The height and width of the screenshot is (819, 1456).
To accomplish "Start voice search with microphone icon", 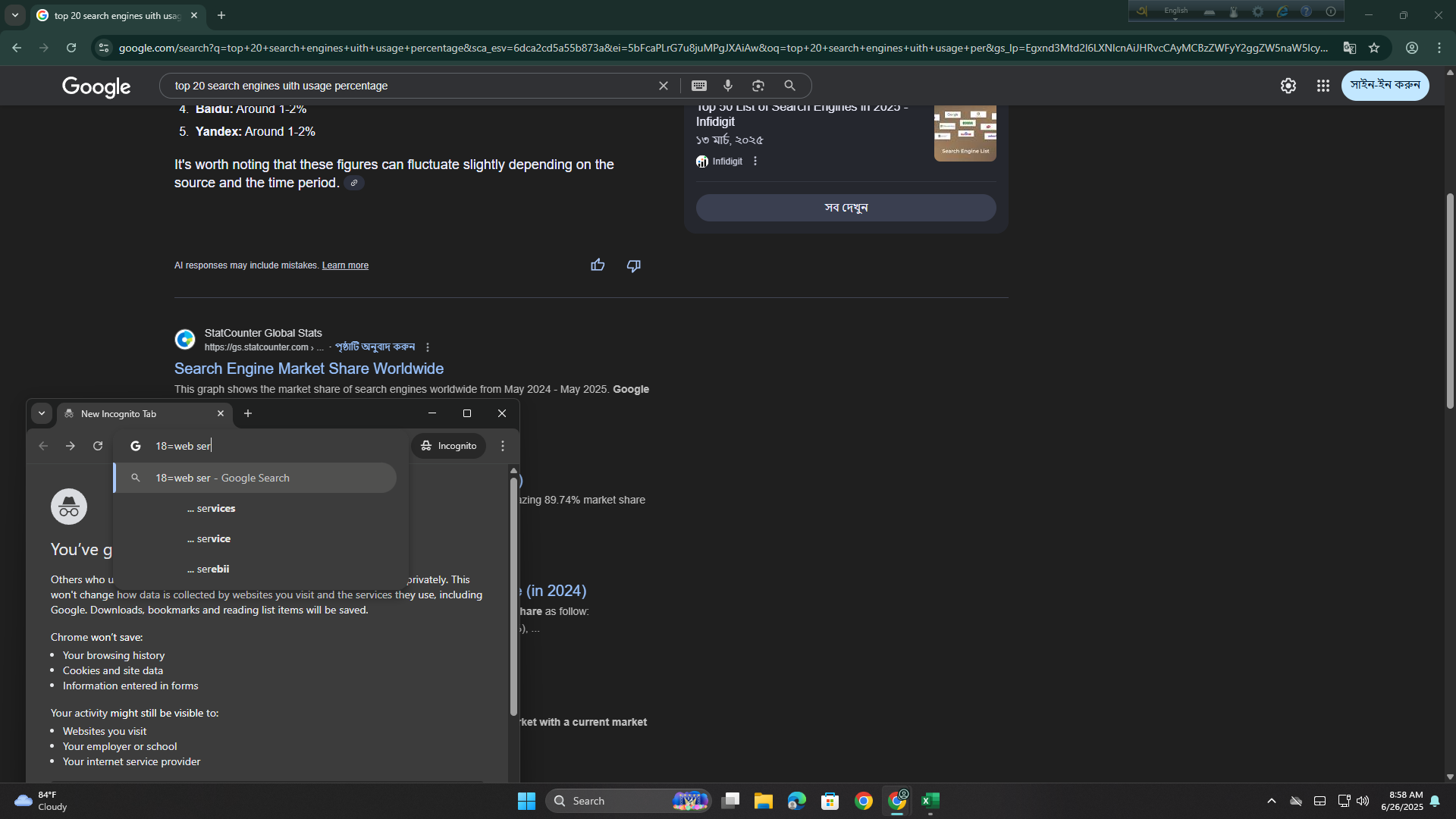I will [x=728, y=86].
